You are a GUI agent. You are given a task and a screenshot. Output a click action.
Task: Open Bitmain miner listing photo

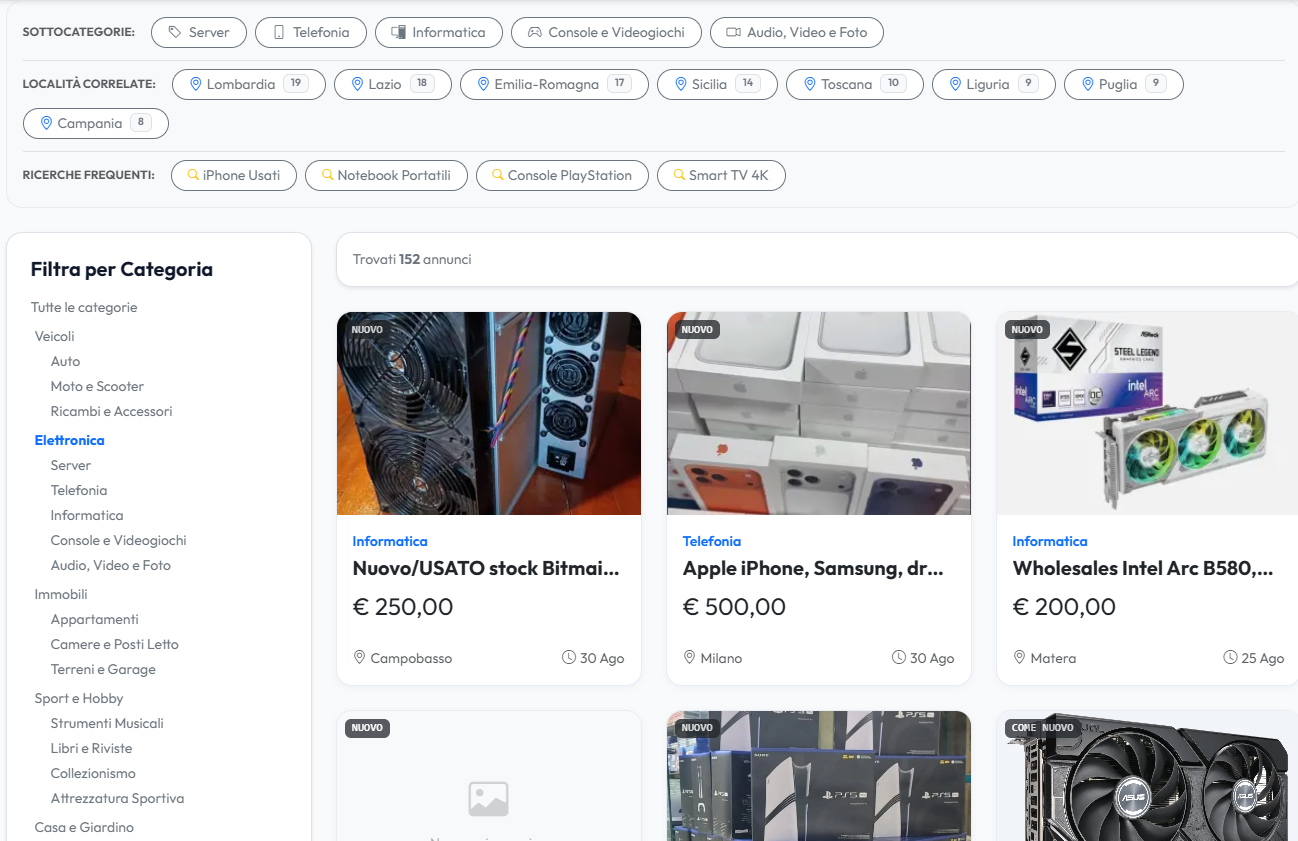pyautogui.click(x=489, y=413)
